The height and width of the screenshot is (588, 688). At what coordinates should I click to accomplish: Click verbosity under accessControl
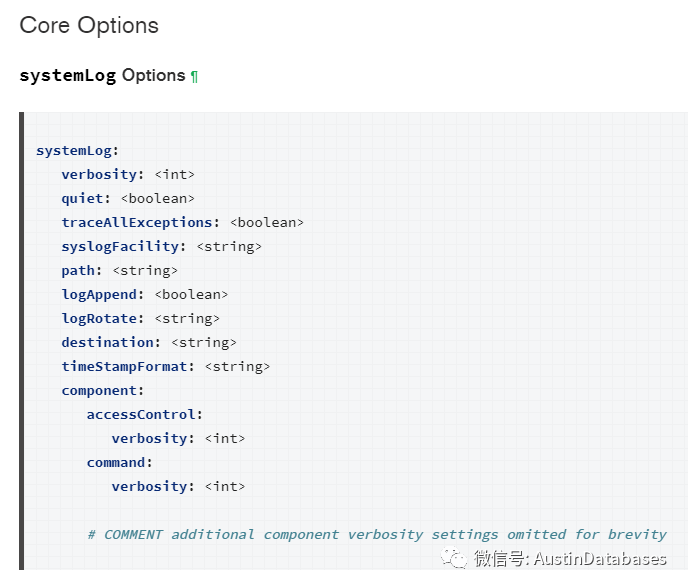178,438
